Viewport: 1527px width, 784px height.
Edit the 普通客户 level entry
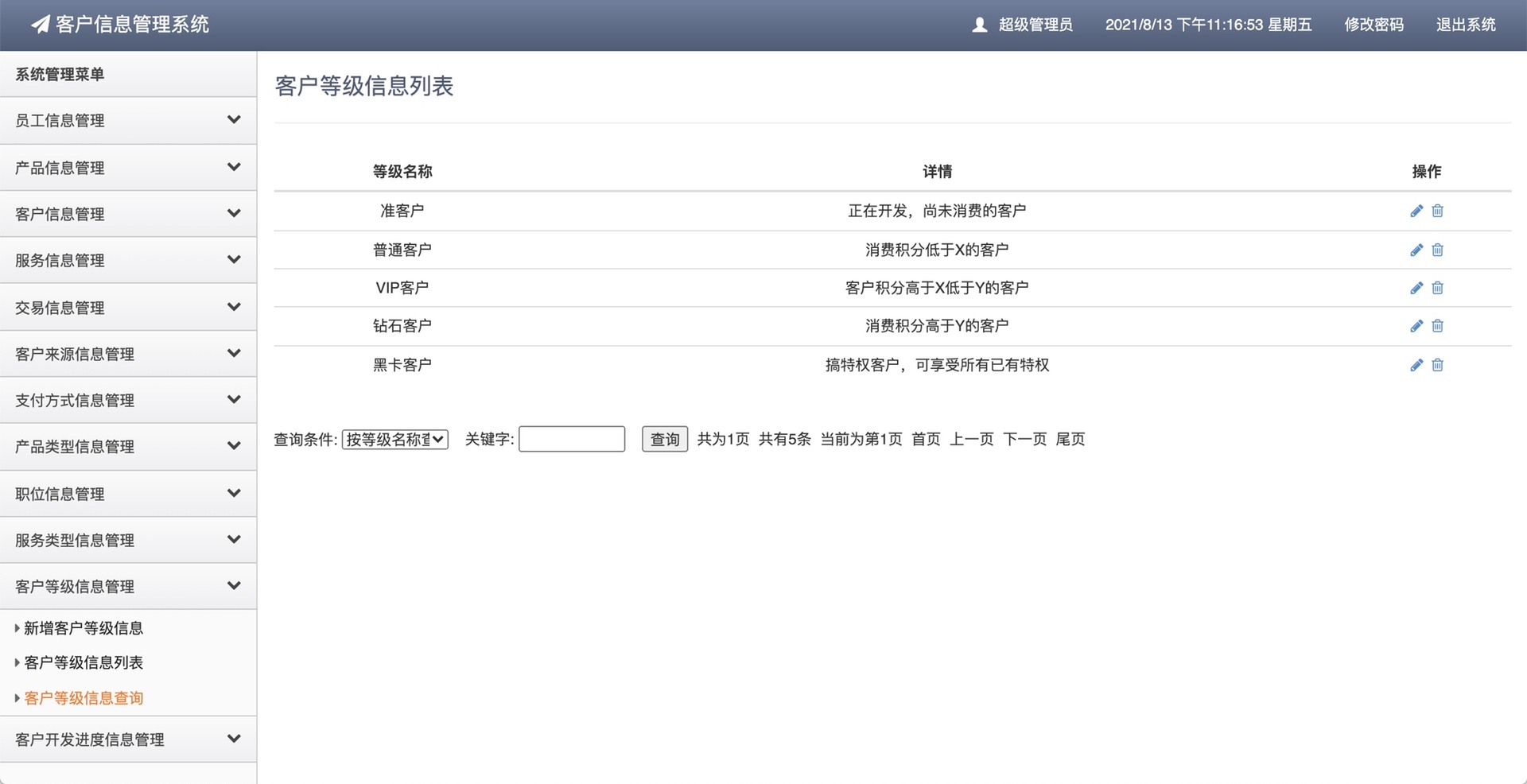tap(1416, 250)
